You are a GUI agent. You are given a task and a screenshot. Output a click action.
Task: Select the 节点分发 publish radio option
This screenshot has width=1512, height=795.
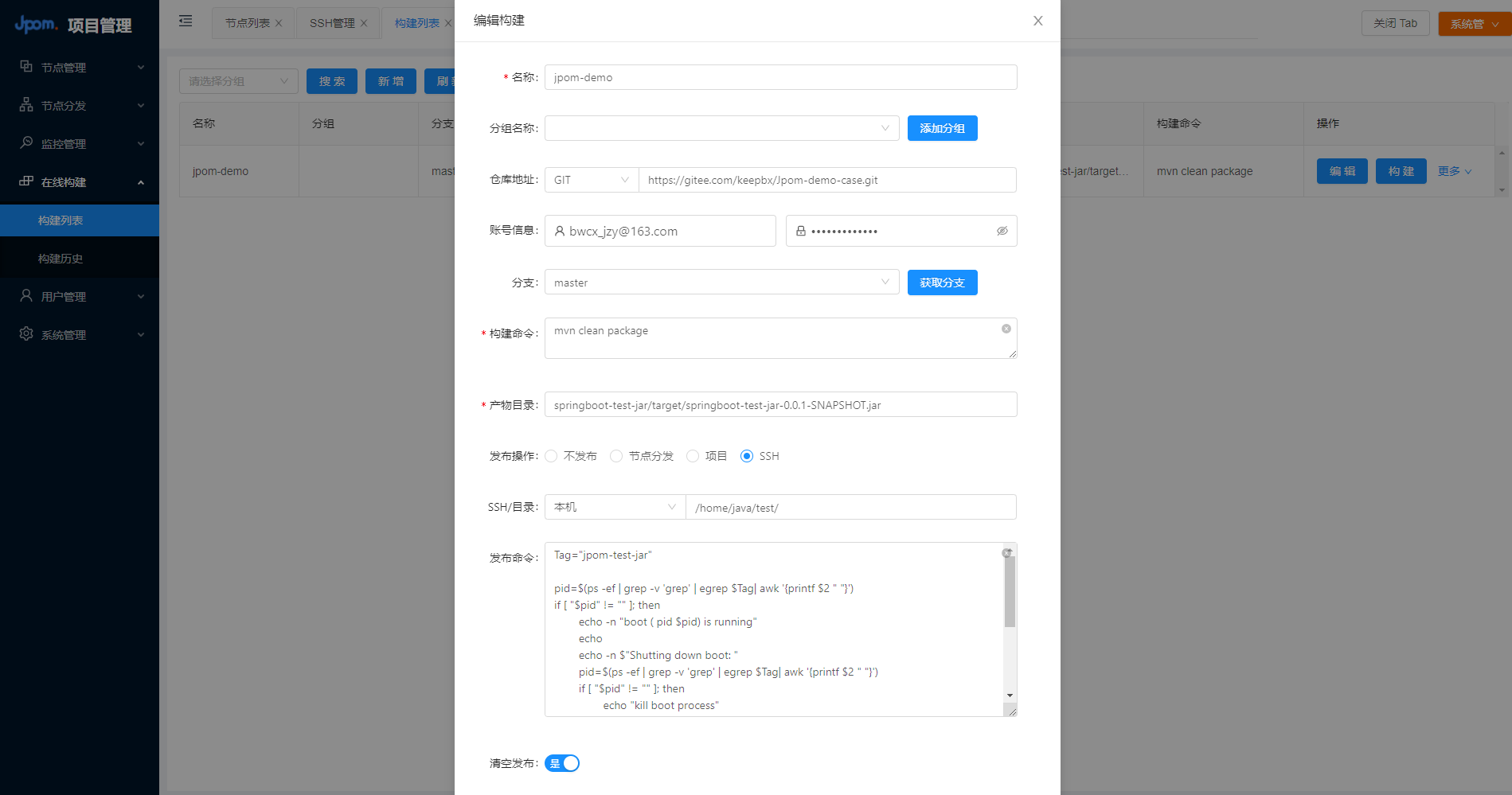(x=616, y=456)
